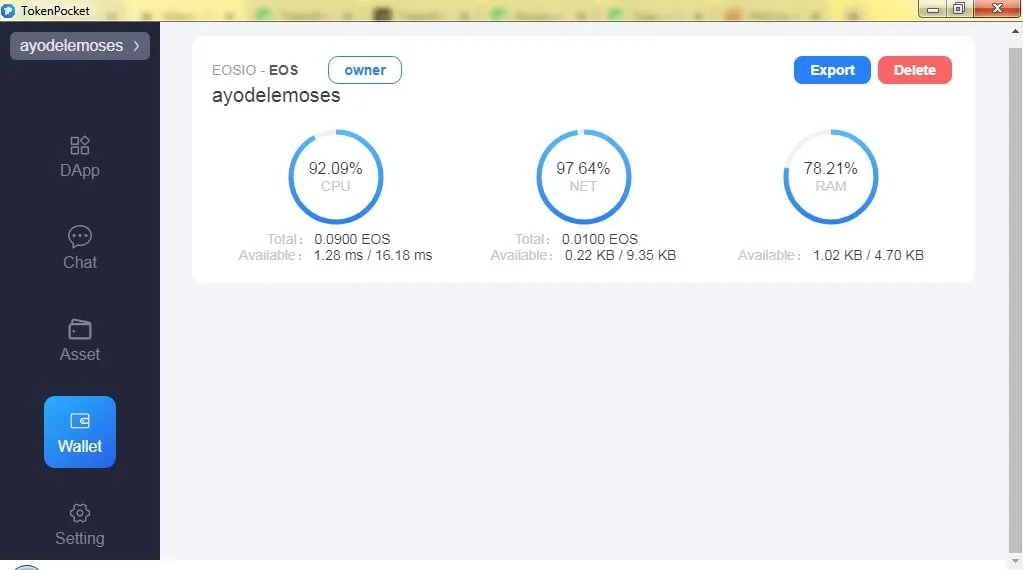Click the CPU total 0.0900 EOS value
This screenshot has height=570, width=1023.
click(x=352, y=239)
